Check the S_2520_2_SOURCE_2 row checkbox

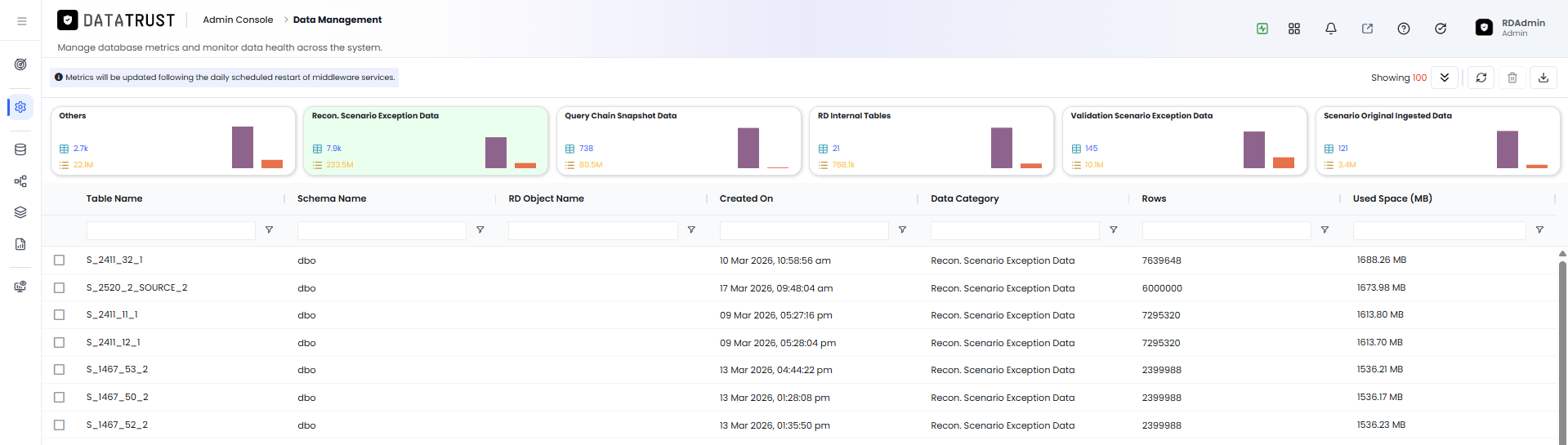59,287
